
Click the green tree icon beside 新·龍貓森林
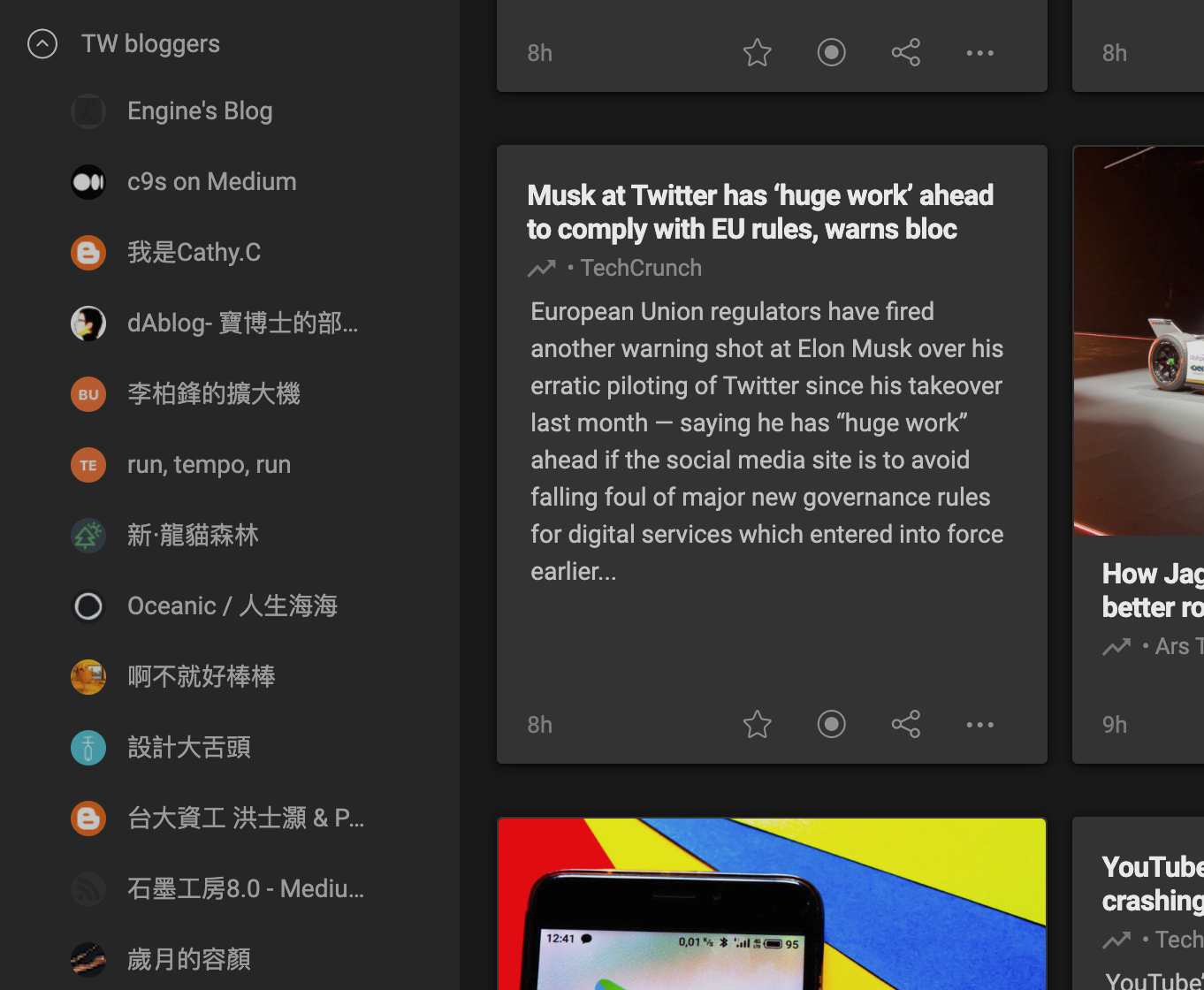pyautogui.click(x=88, y=536)
